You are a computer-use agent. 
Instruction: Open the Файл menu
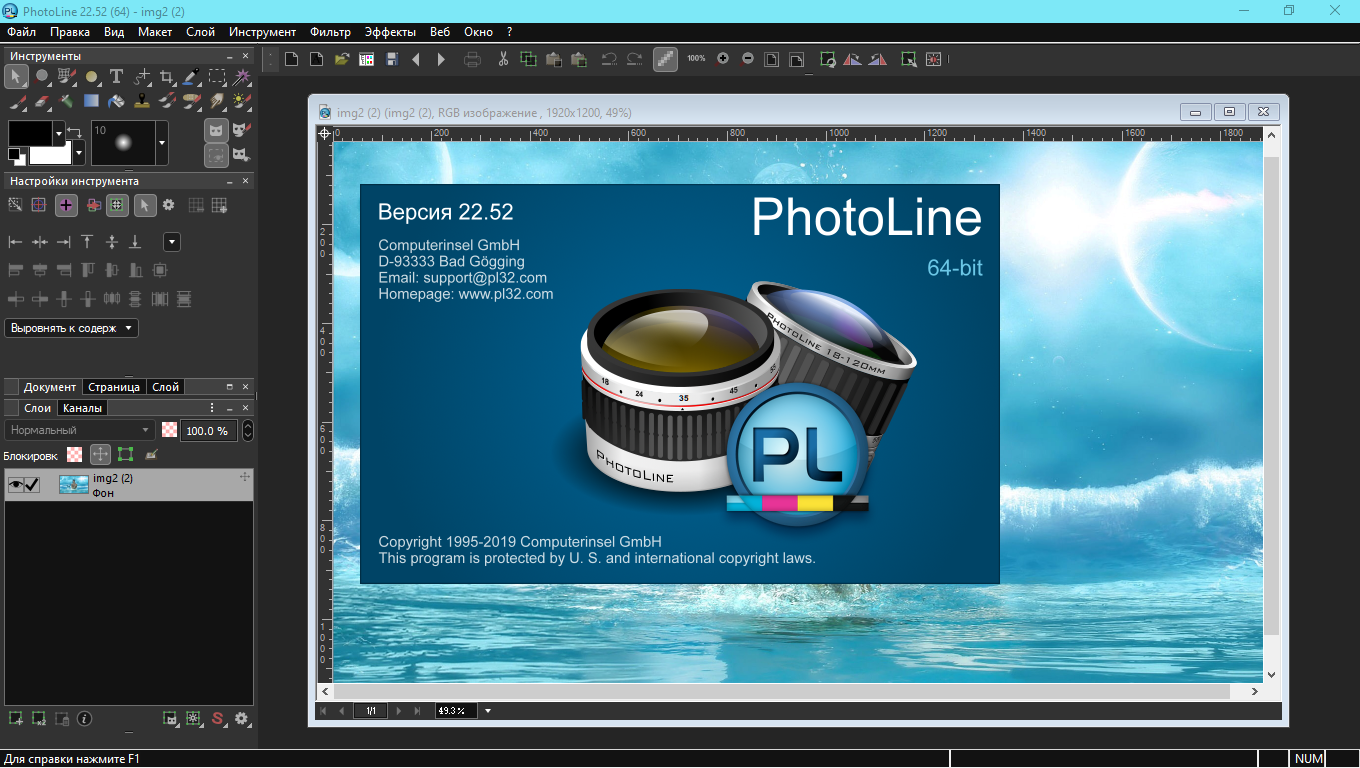(x=21, y=32)
